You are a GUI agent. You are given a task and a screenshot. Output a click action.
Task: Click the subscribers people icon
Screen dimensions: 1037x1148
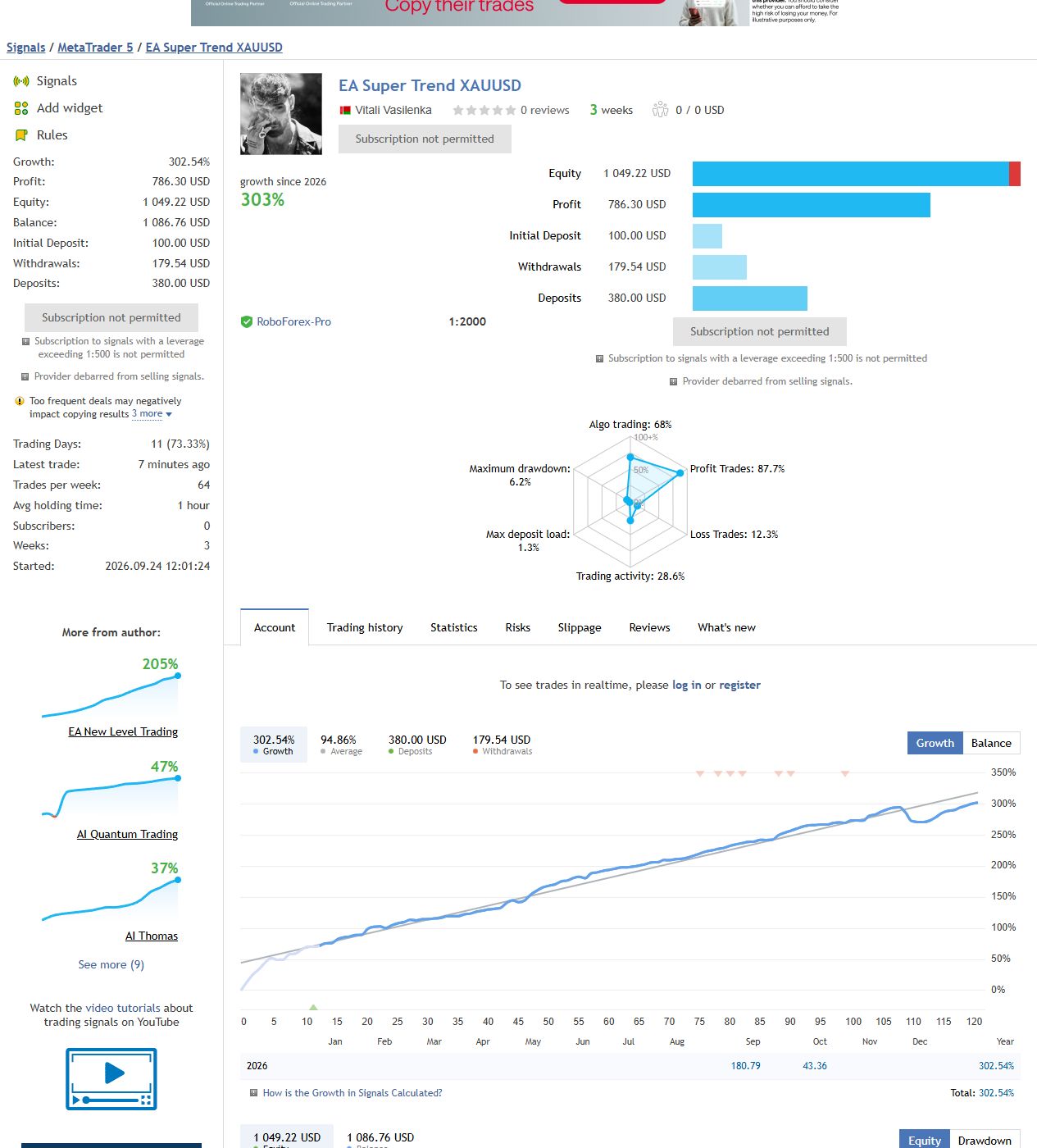click(x=660, y=110)
